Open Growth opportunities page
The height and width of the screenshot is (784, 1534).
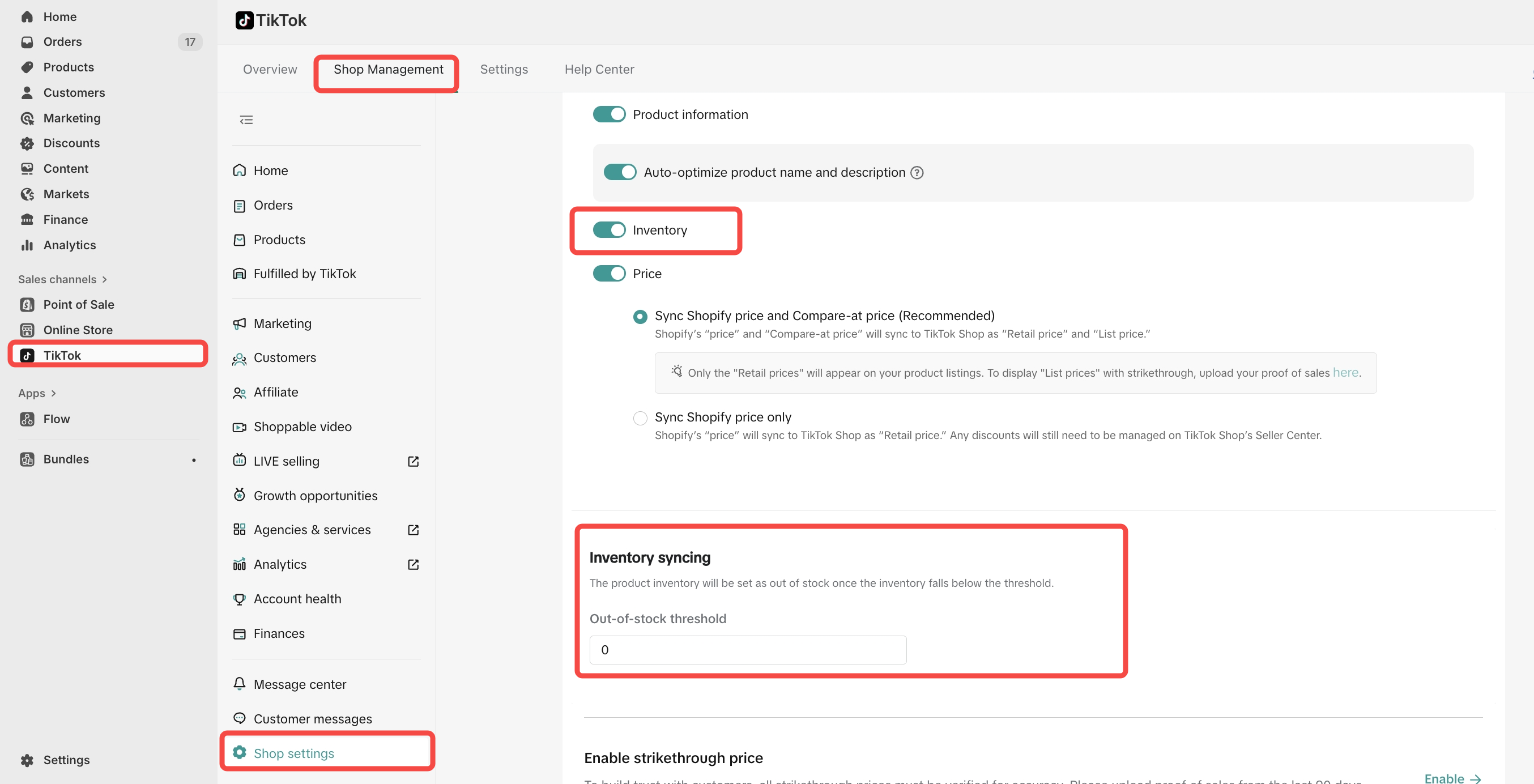coord(315,495)
